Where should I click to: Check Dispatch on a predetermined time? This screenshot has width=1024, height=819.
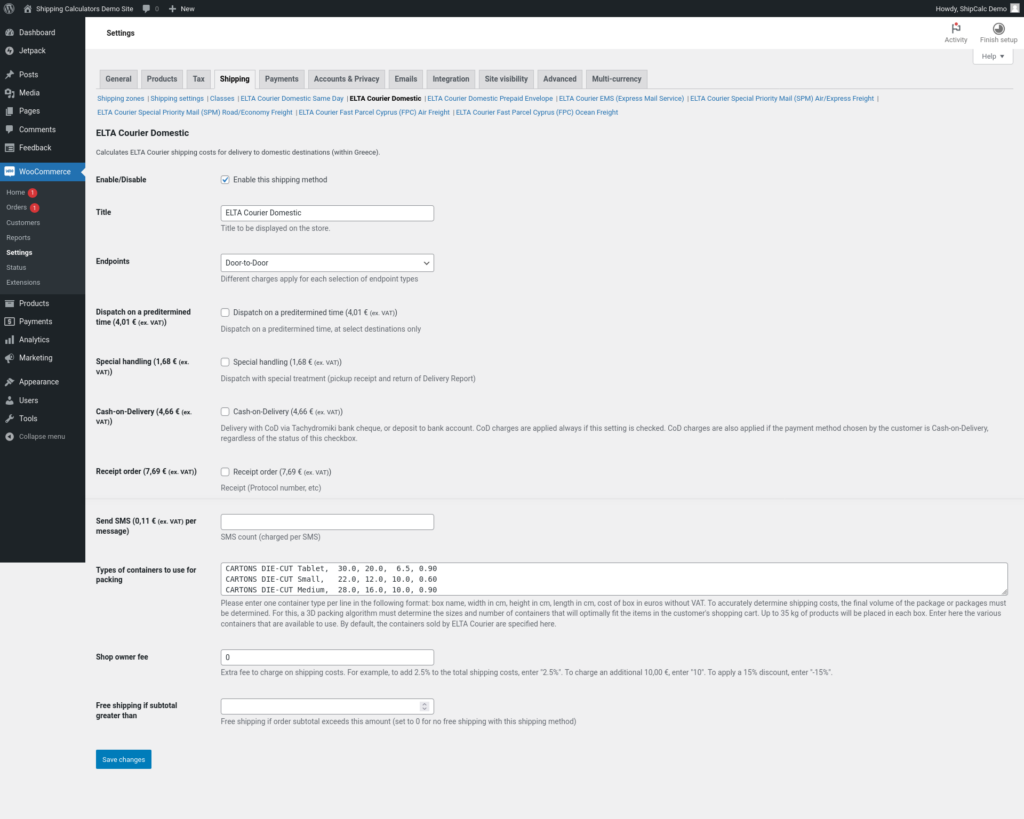(225, 312)
